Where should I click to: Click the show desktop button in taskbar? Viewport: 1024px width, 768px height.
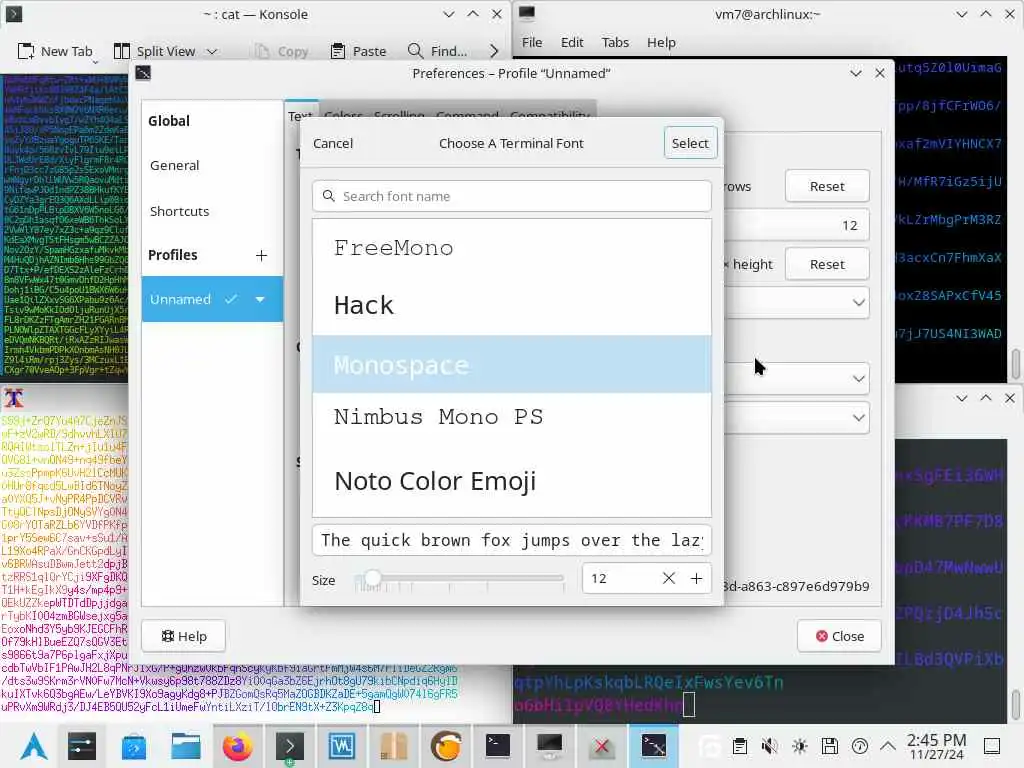pyautogui.click(x=992, y=746)
